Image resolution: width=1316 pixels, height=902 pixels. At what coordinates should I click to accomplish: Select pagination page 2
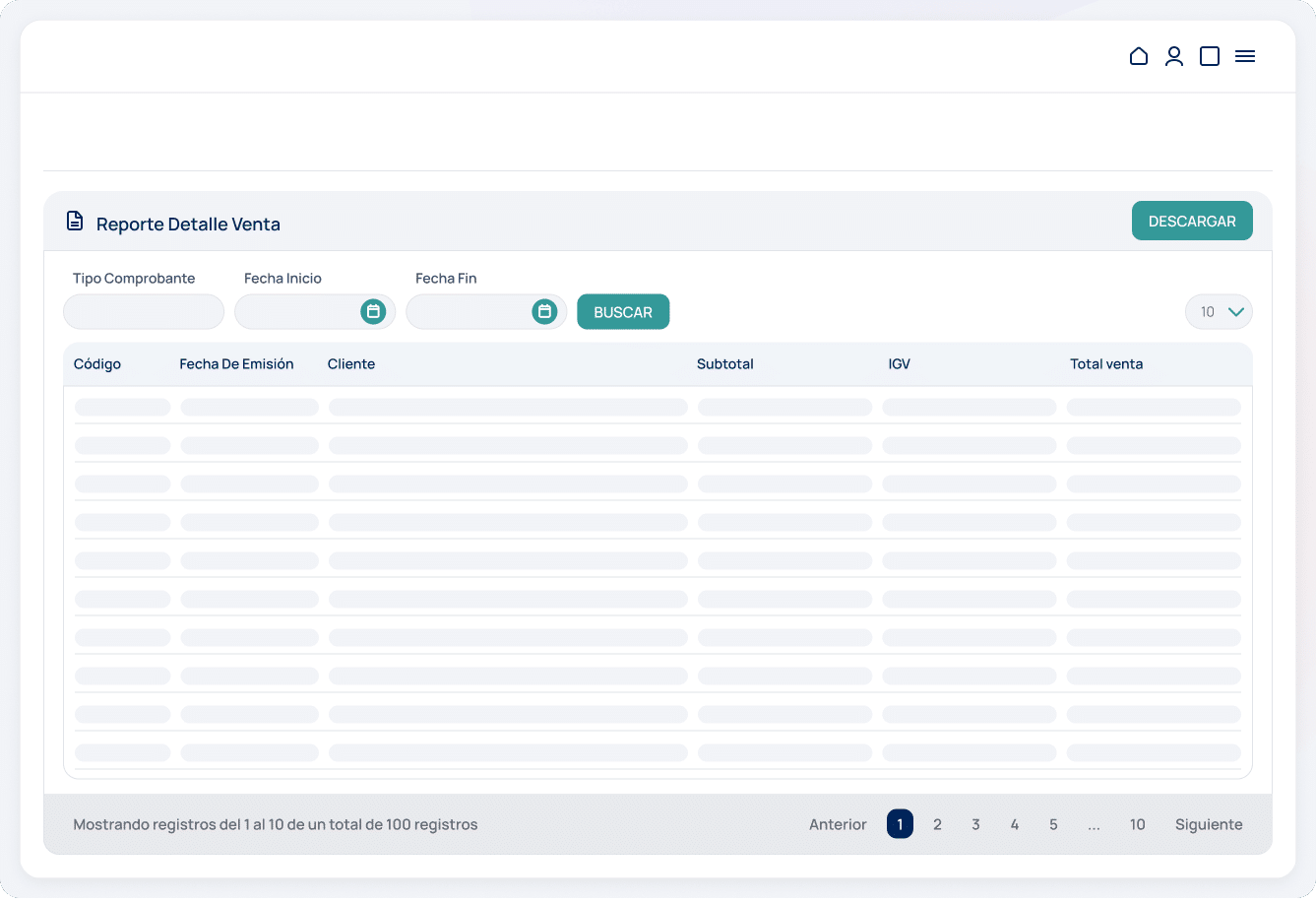coord(937,824)
